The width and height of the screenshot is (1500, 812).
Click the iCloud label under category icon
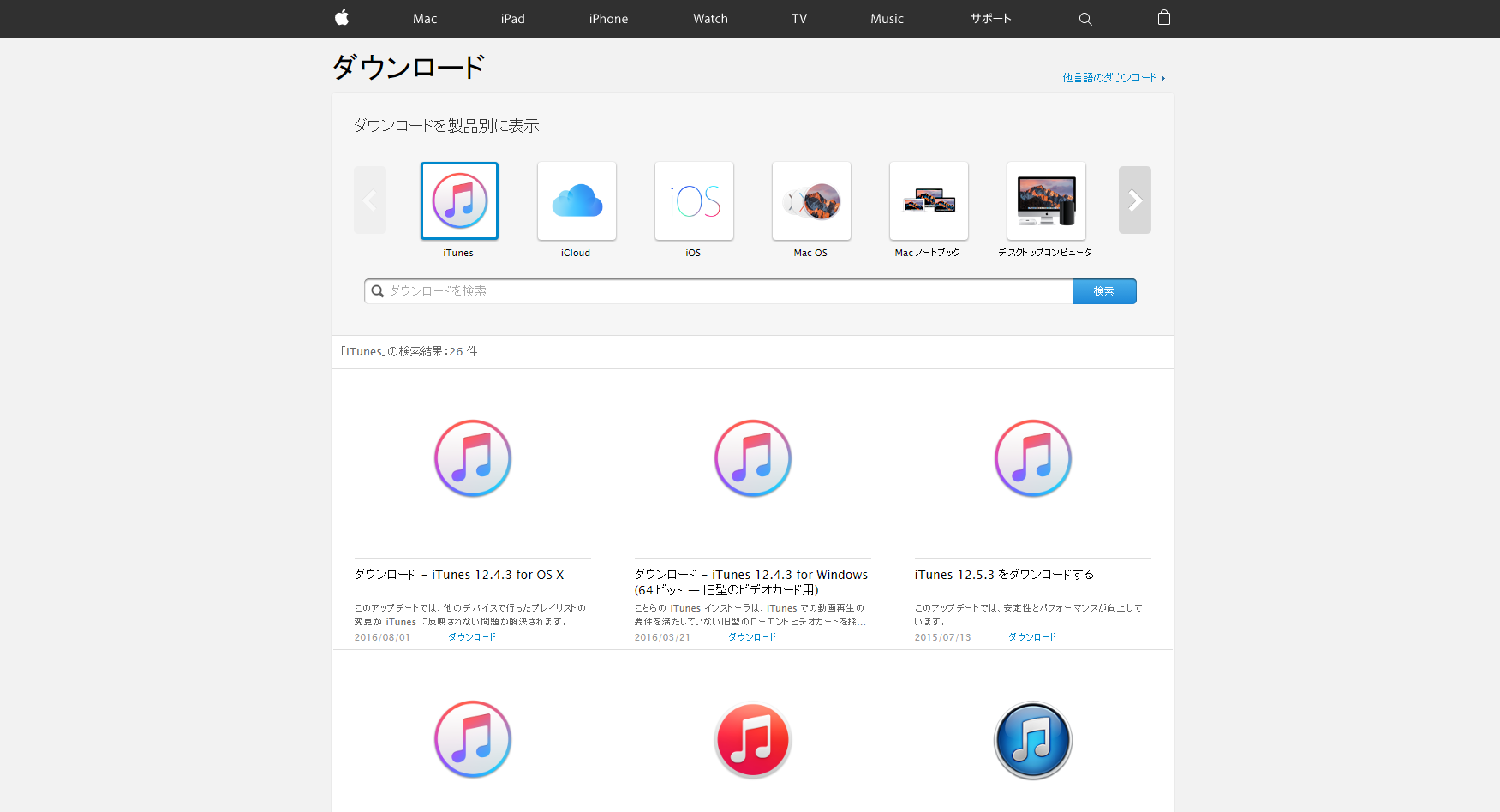[576, 253]
